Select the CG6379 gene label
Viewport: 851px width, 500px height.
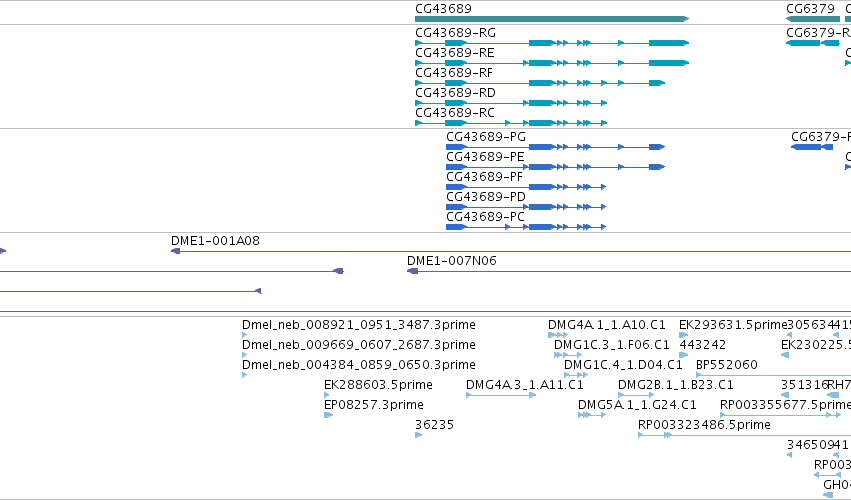tap(810, 9)
